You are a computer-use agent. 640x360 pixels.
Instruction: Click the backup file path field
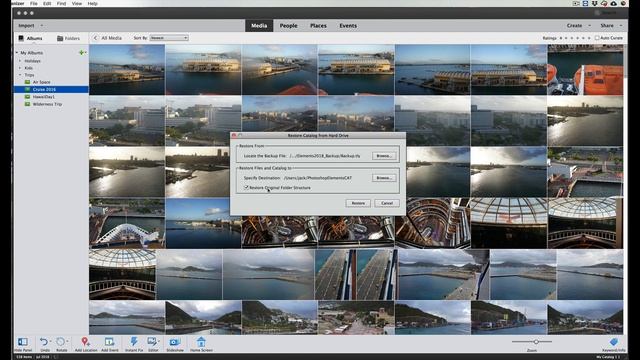pos(325,156)
